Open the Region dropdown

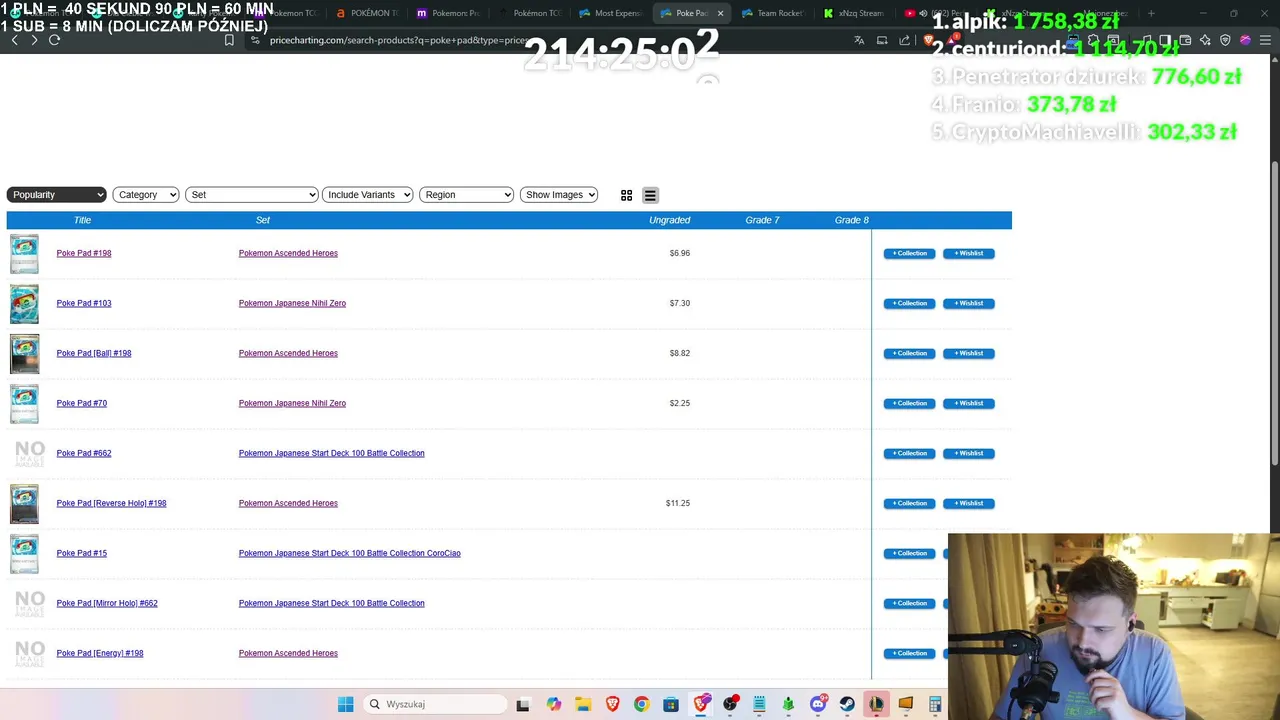[x=467, y=195]
